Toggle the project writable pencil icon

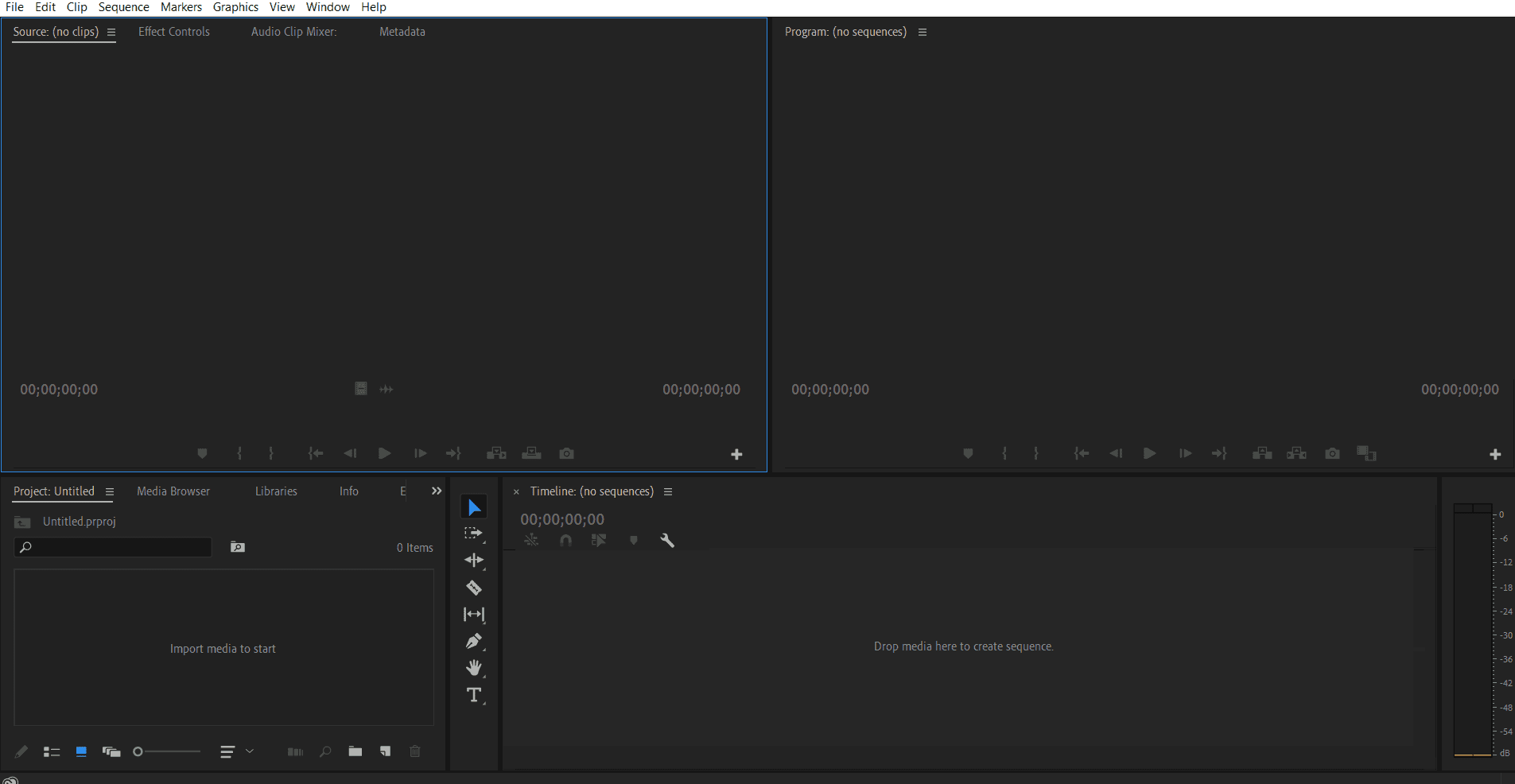click(x=21, y=751)
